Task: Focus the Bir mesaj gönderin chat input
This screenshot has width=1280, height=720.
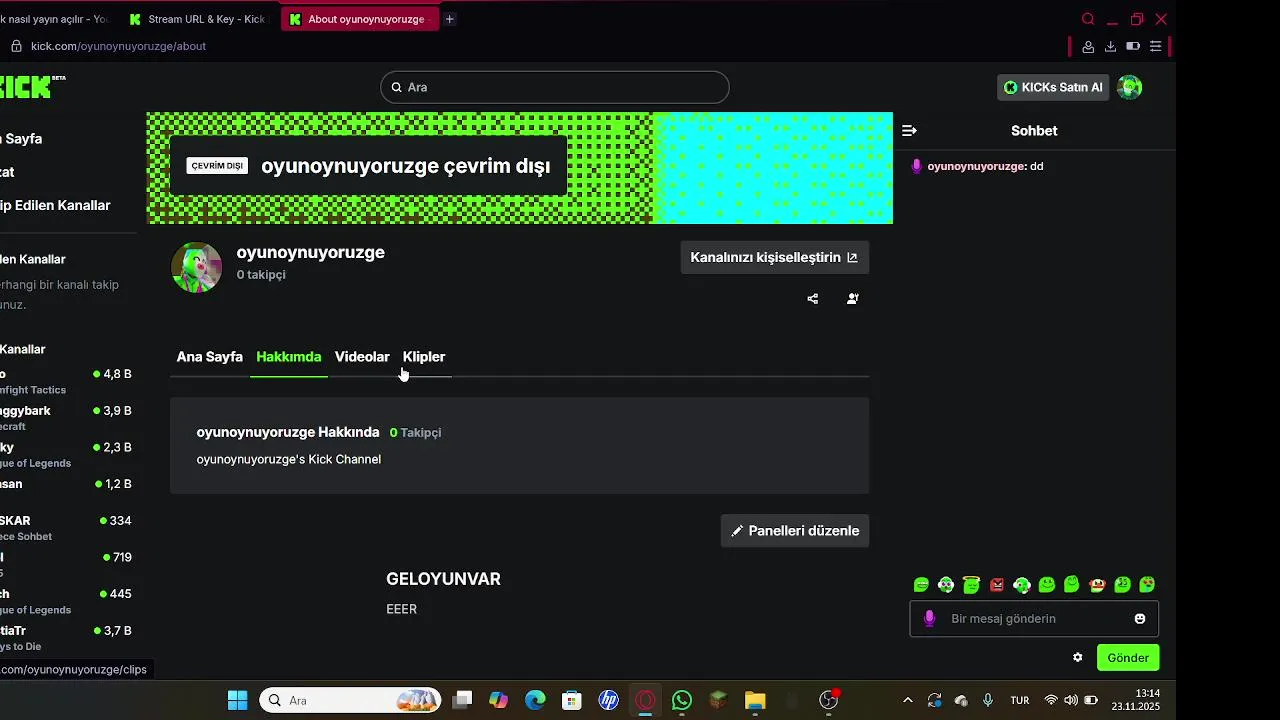Action: point(1034,619)
